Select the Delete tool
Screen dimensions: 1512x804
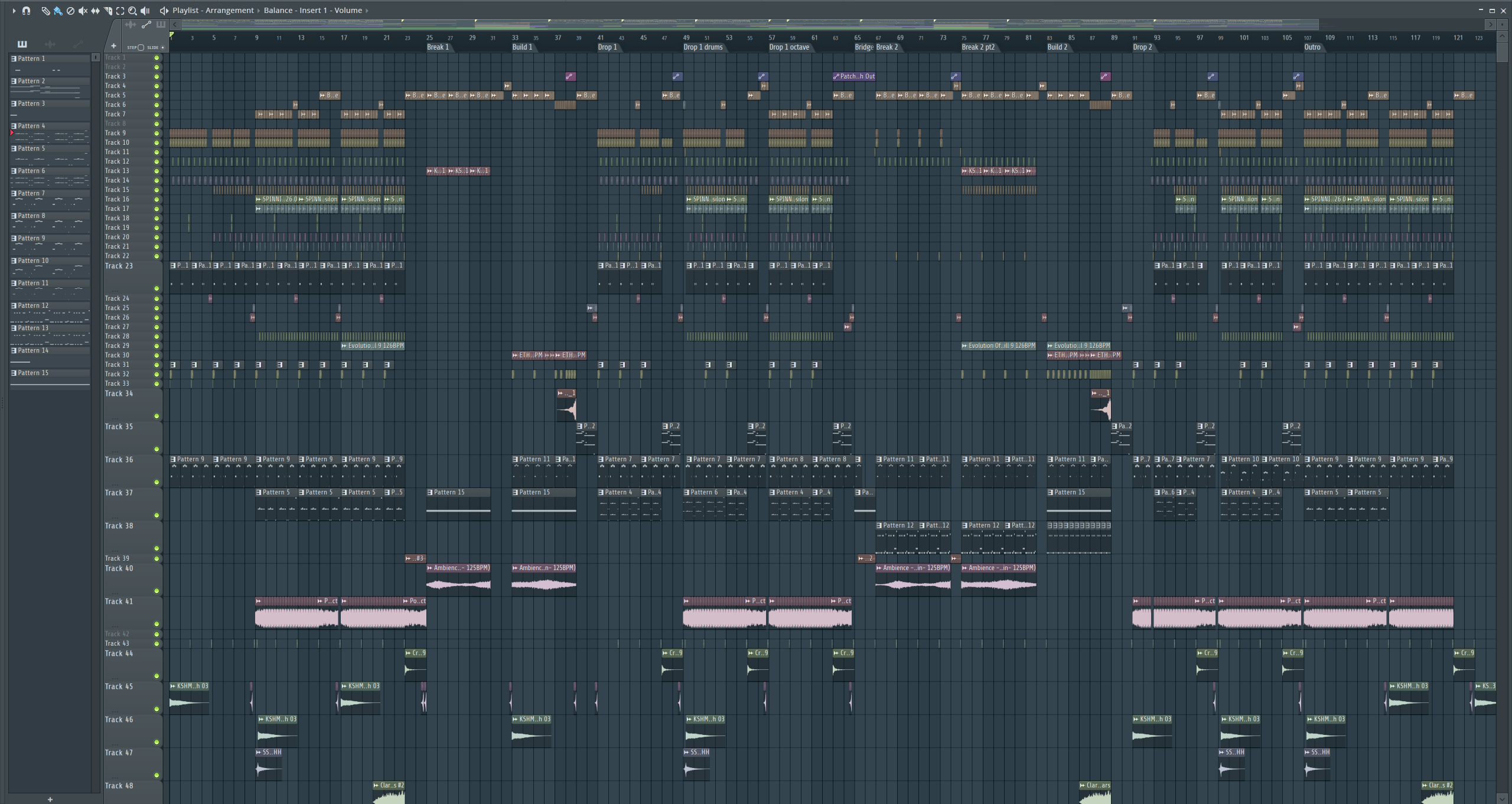70,11
